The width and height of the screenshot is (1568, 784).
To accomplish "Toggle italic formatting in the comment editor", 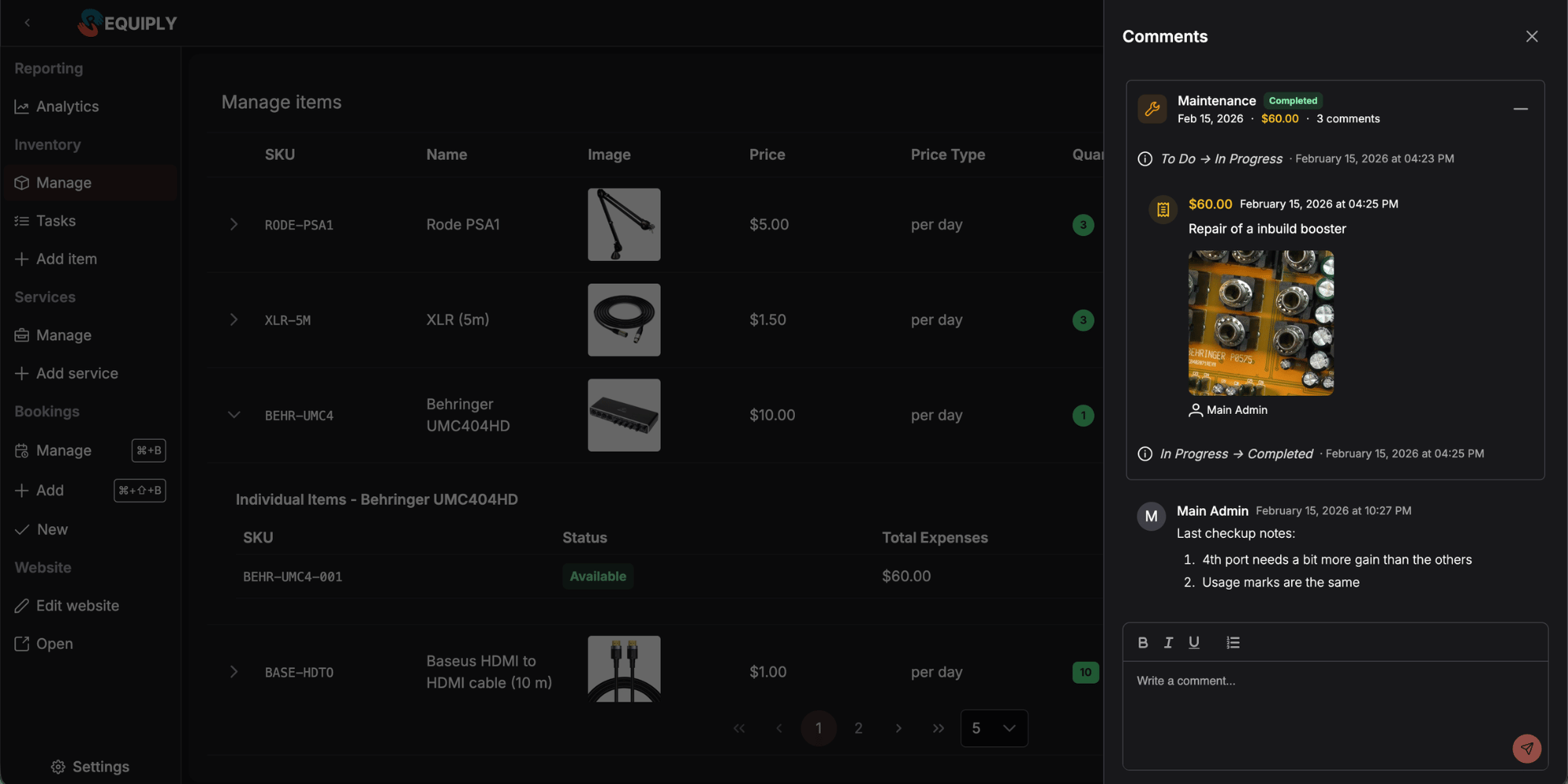I will [x=1168, y=642].
